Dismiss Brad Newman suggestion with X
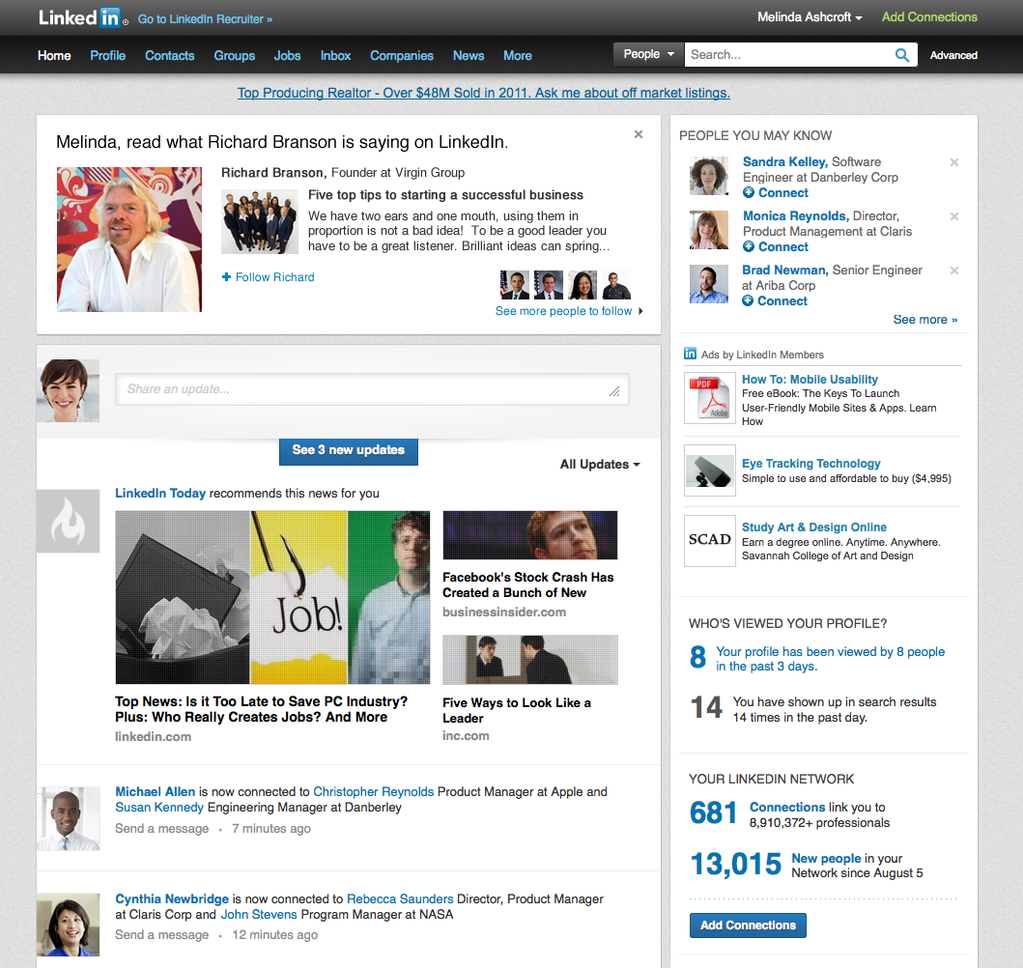Viewport: 1023px width, 968px height. [954, 270]
